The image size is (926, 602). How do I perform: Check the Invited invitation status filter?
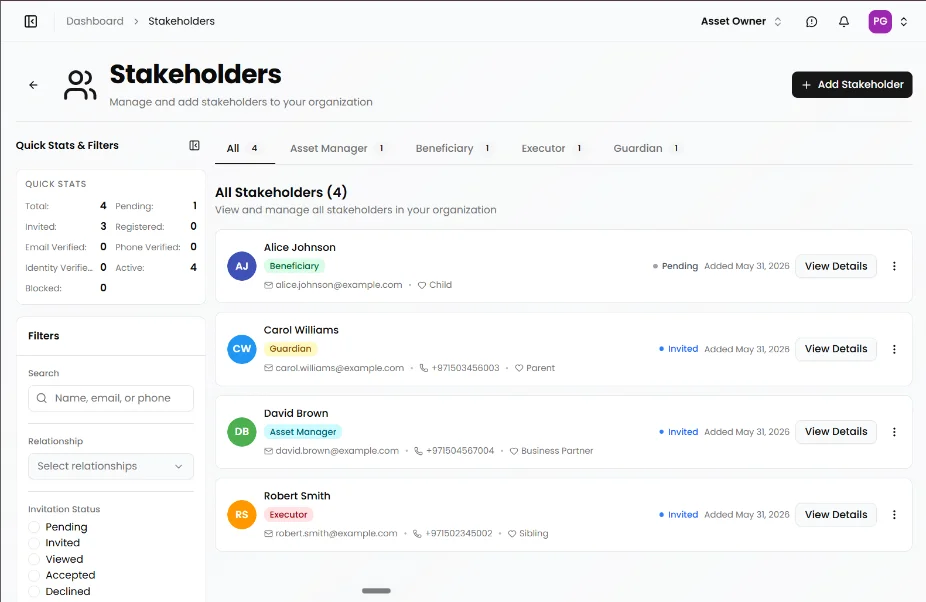(34, 543)
